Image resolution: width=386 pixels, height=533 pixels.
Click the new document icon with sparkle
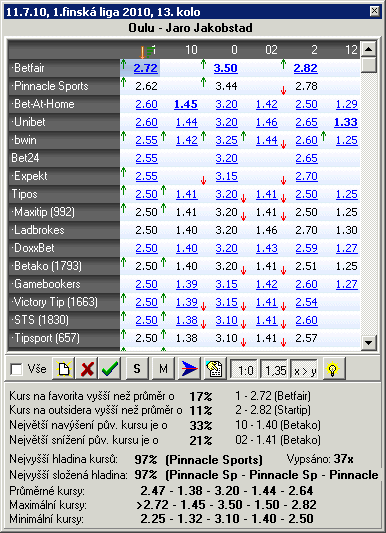[64, 368]
